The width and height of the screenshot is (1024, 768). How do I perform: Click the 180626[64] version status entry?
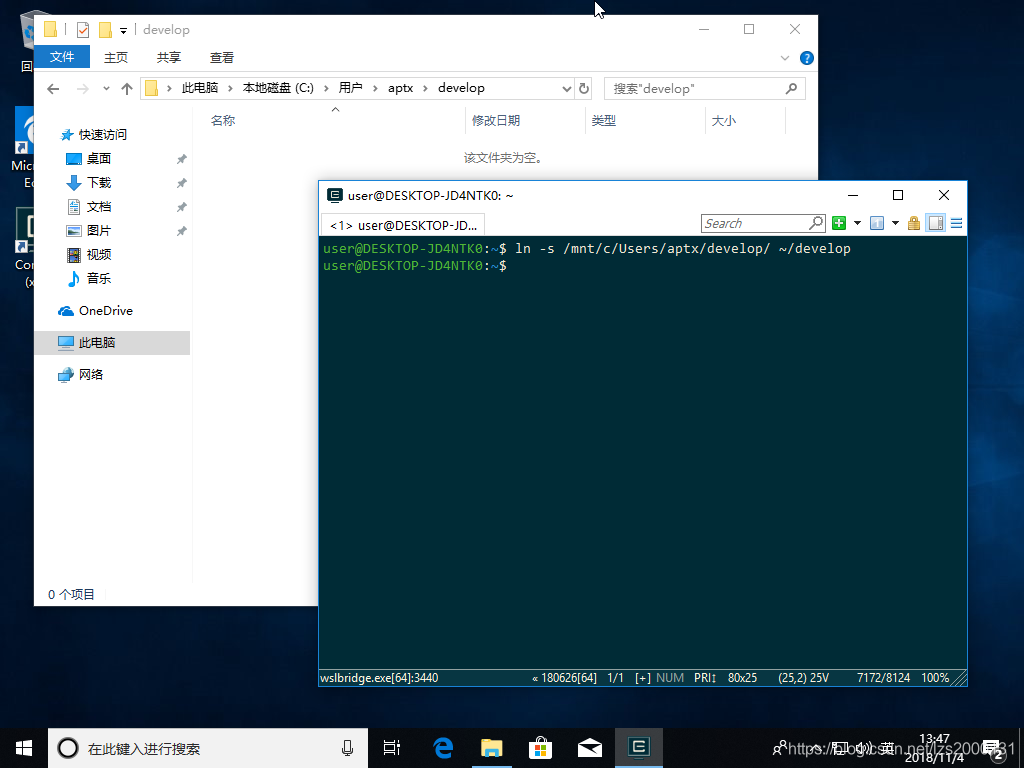(x=564, y=678)
